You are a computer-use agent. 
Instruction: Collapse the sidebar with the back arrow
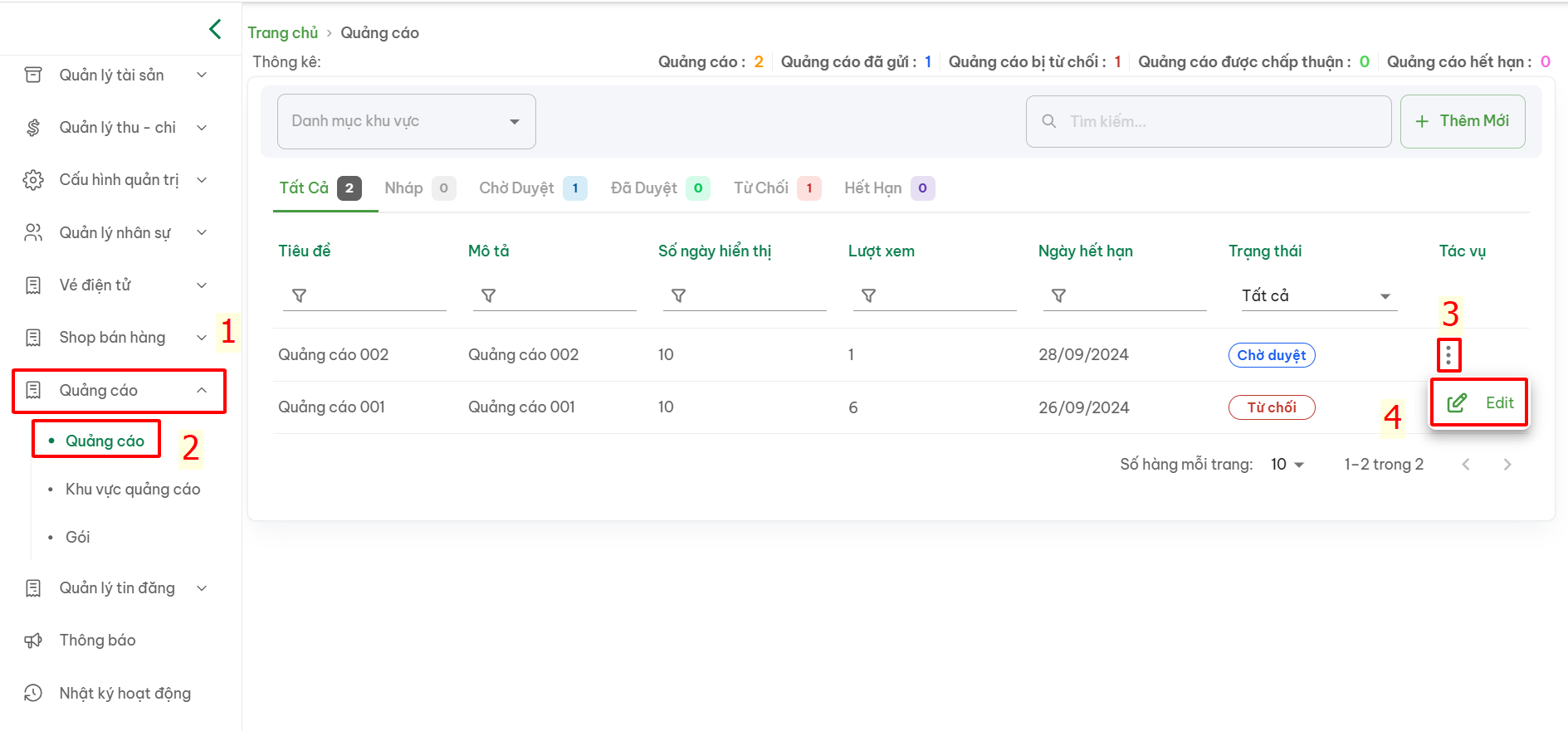point(215,29)
